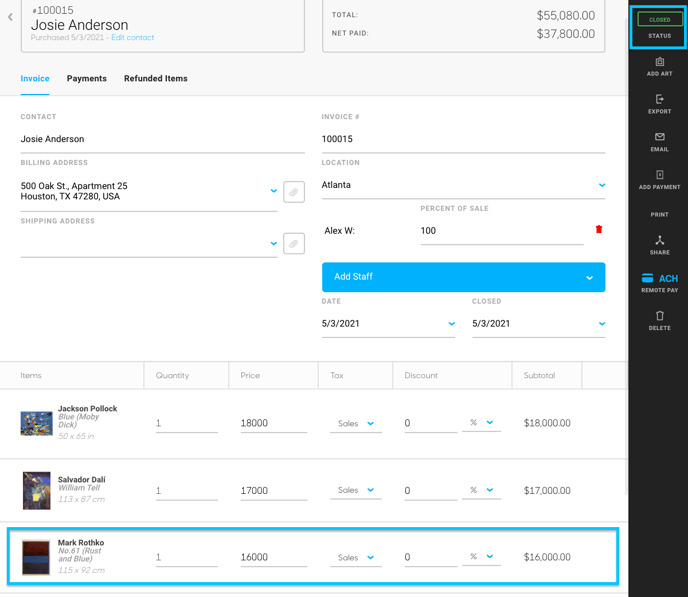Click the $17,000.00 subtotal value
Viewport: 688px width, 597px height.
coord(547,491)
